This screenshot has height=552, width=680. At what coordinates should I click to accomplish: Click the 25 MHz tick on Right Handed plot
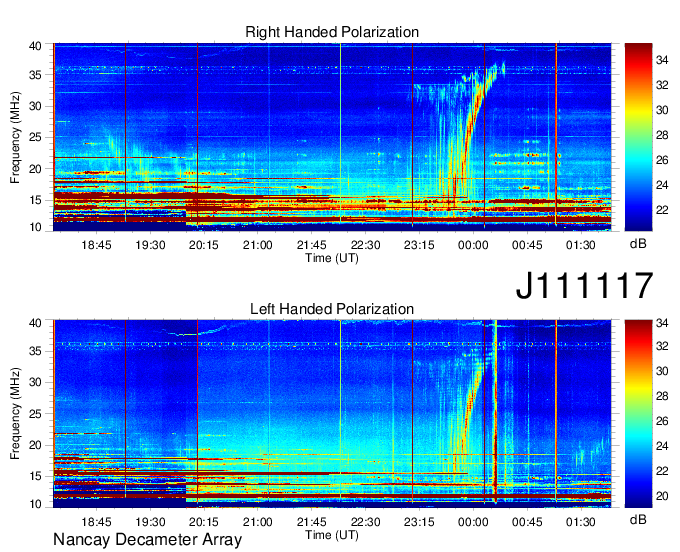(x=35, y=137)
